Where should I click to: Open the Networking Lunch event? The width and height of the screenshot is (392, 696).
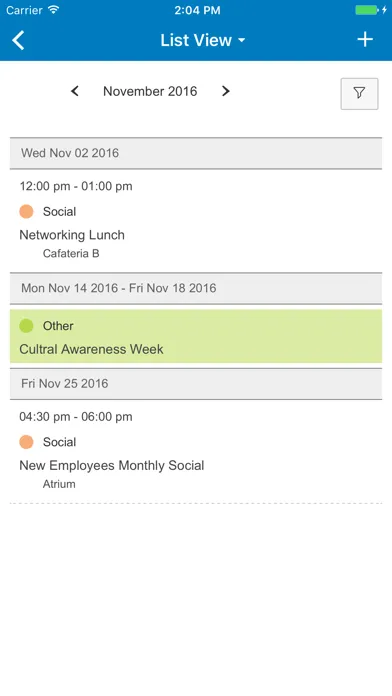point(196,221)
